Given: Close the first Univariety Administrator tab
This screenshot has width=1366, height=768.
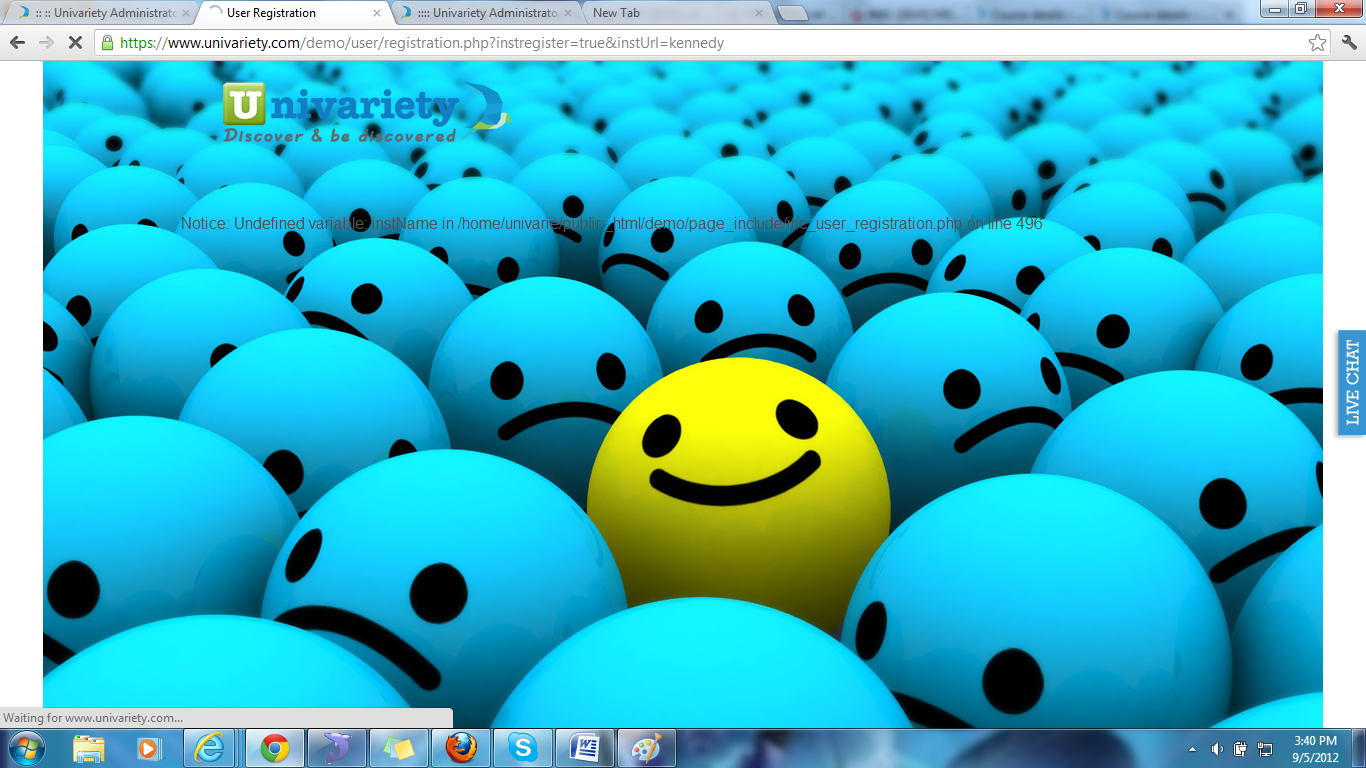Looking at the screenshot, I should pos(185,13).
